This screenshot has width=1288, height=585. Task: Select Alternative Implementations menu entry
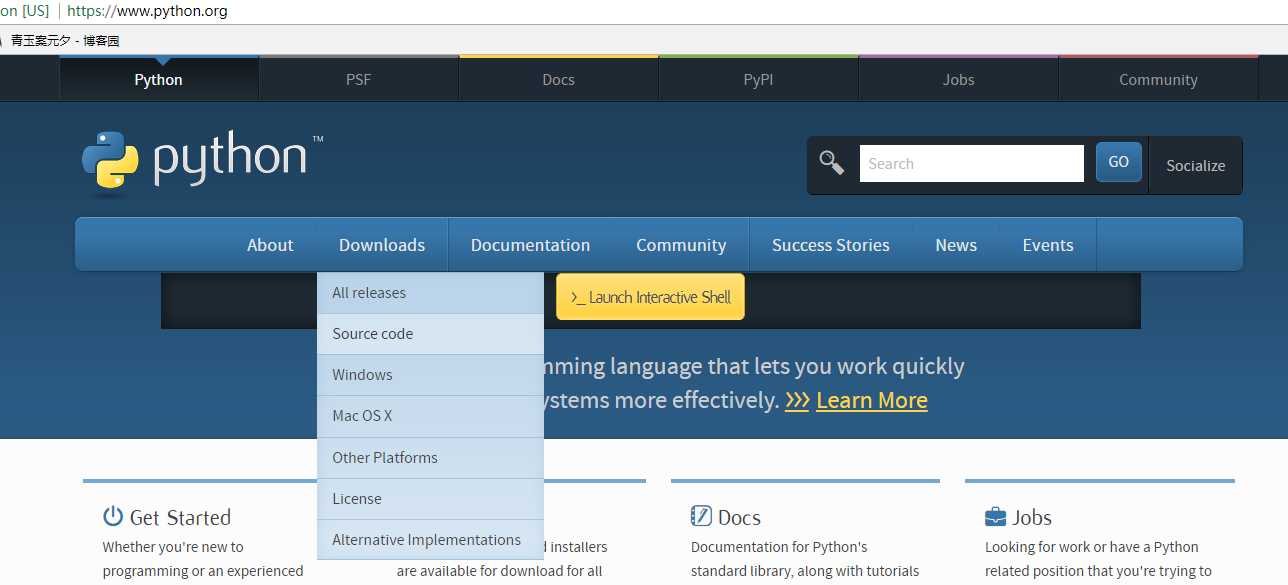click(x=430, y=540)
